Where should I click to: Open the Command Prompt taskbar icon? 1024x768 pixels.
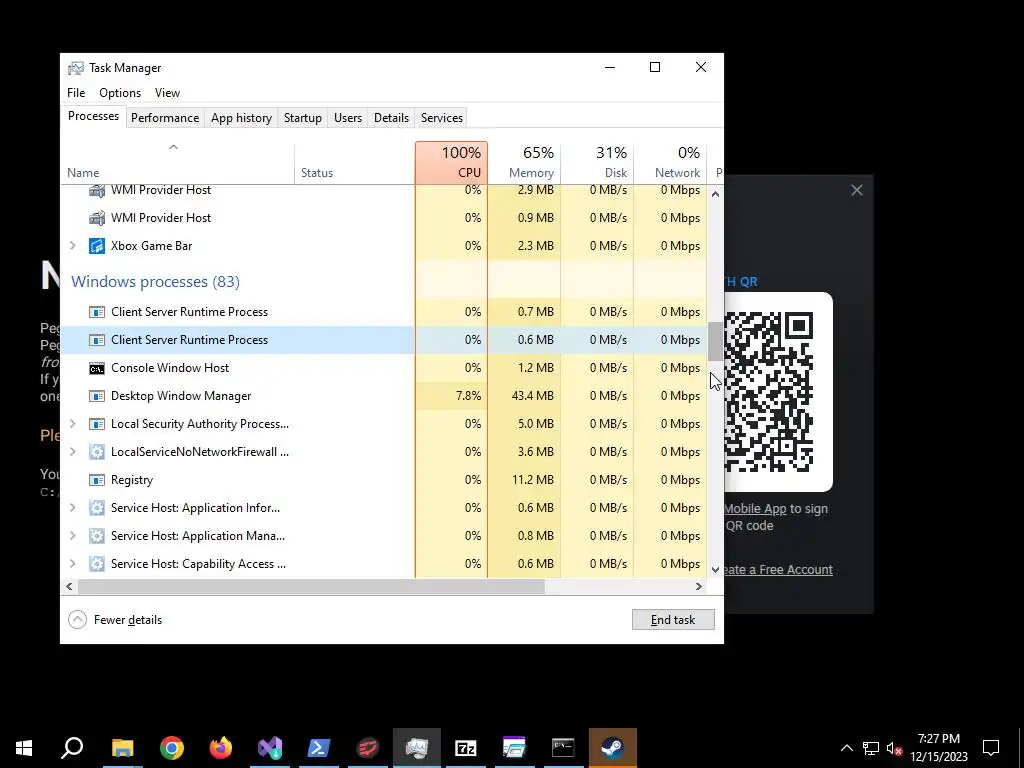tap(563, 748)
